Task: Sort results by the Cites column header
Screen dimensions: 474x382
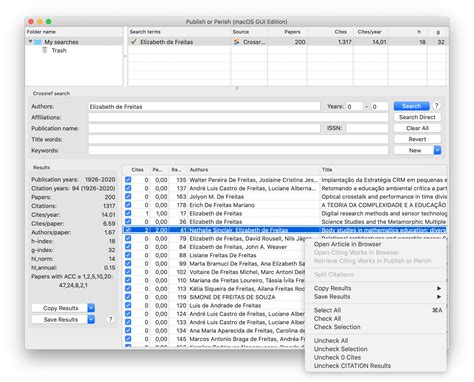Action: 137,170
